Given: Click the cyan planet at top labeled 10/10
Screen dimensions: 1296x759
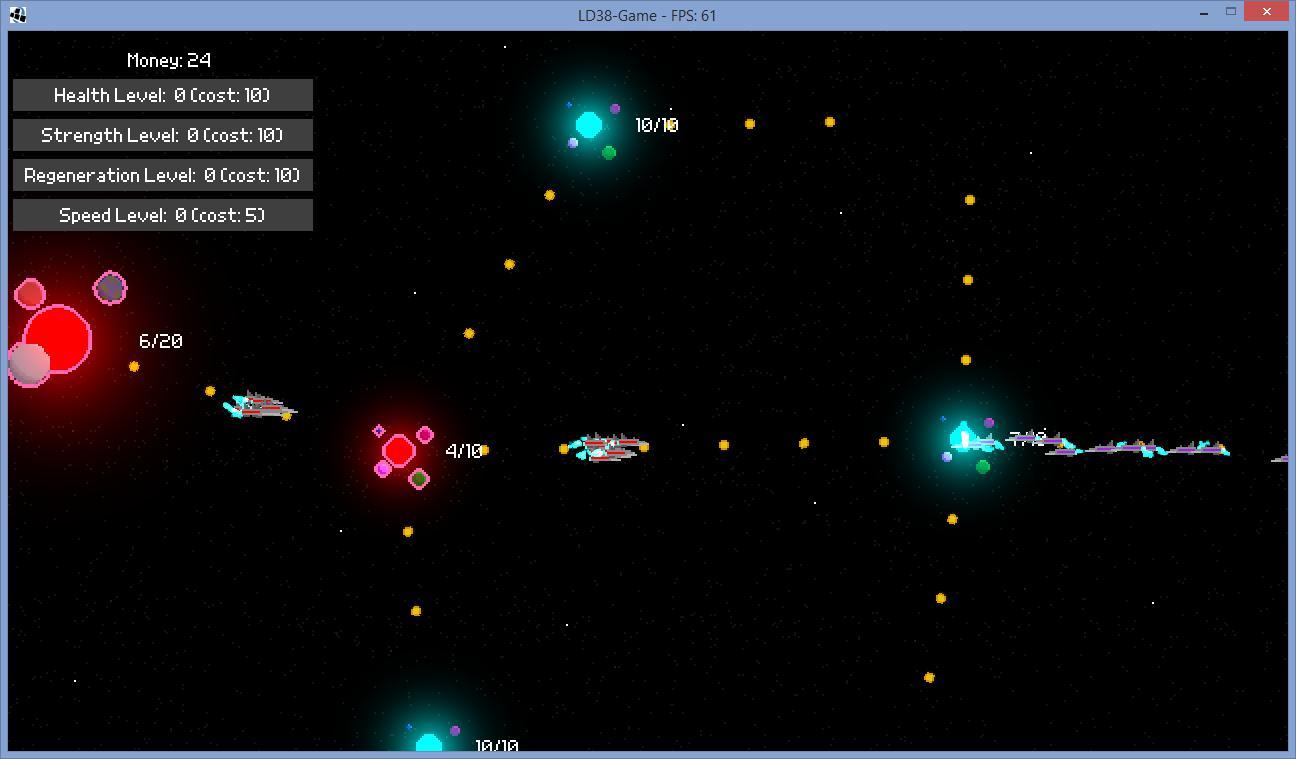Looking at the screenshot, I should tap(589, 125).
